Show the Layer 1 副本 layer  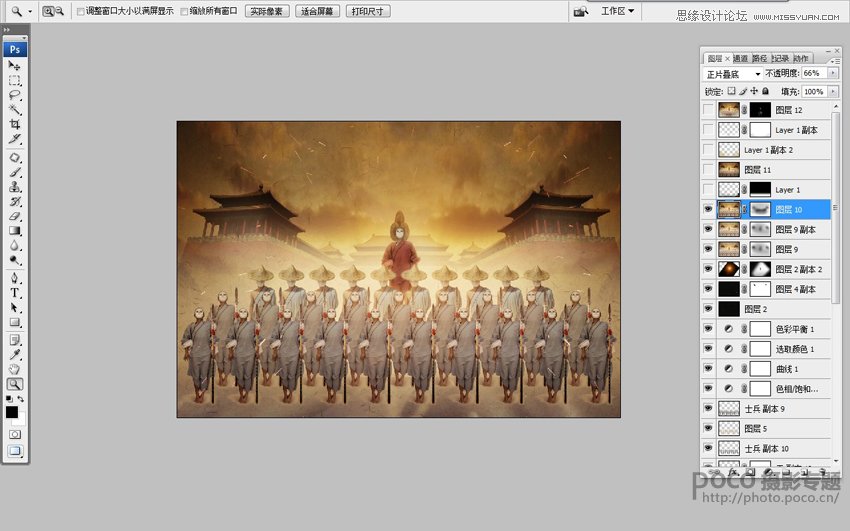708,130
